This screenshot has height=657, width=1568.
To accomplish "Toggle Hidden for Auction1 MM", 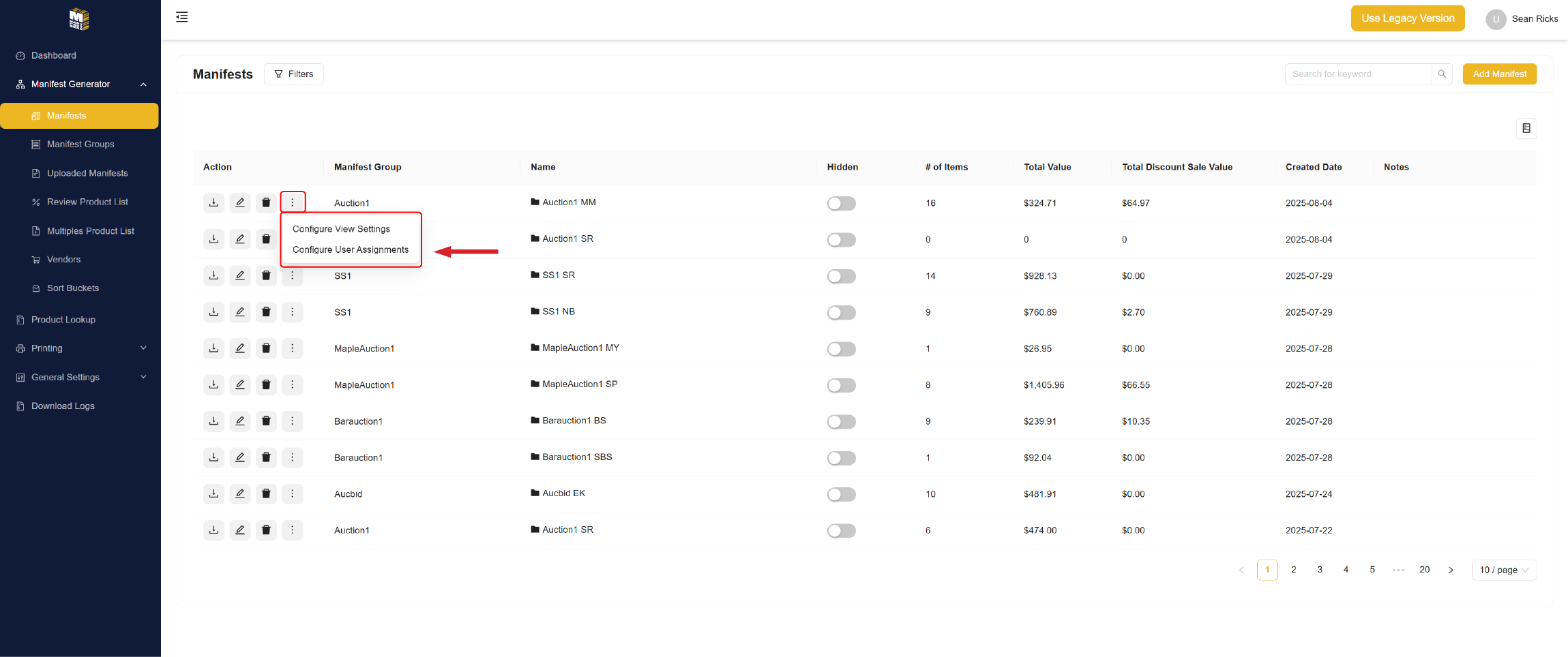I will [x=841, y=203].
